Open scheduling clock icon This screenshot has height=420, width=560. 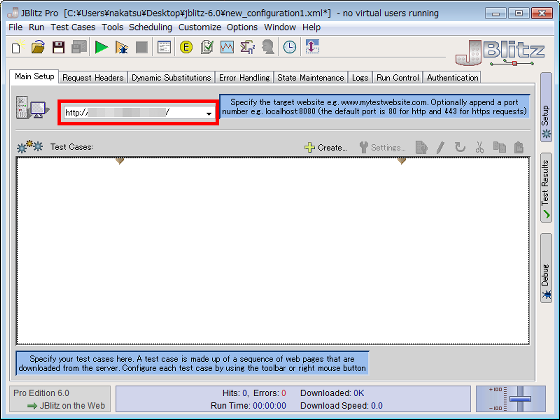(290, 47)
